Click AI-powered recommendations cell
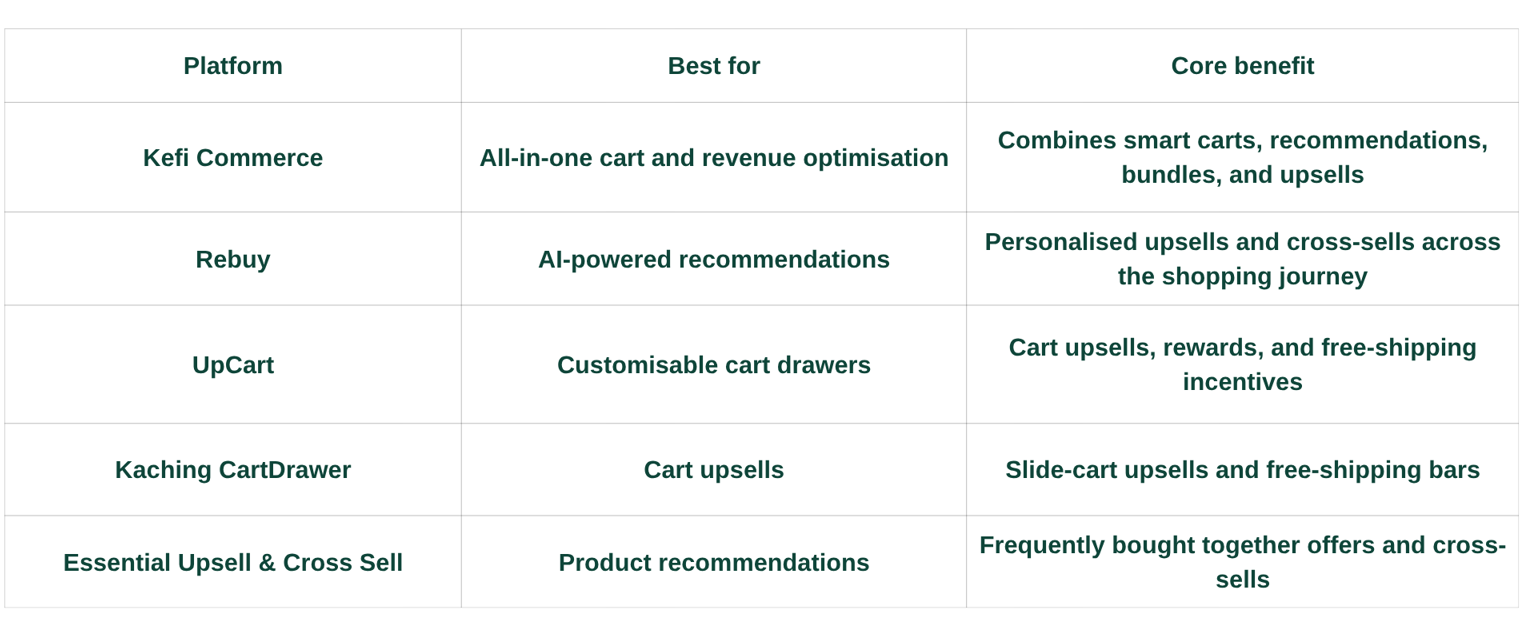This screenshot has height=625, width=1521. click(714, 259)
